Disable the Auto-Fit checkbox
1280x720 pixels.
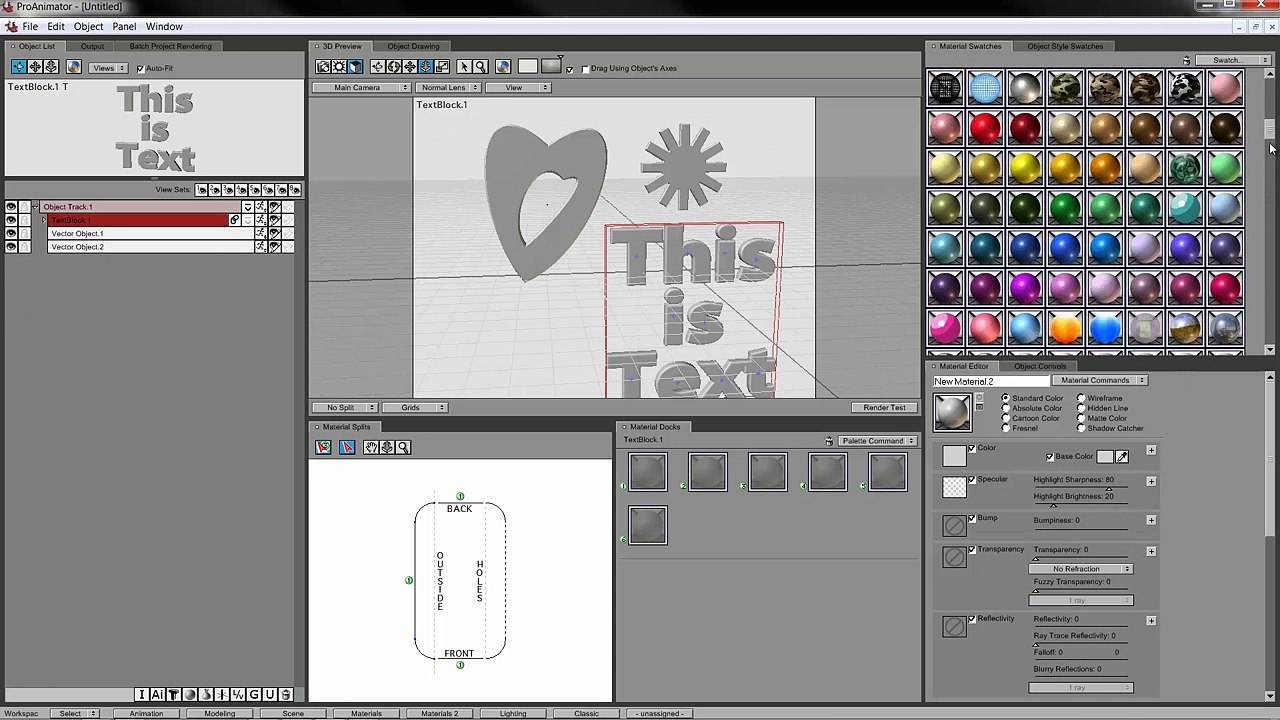click(x=140, y=68)
